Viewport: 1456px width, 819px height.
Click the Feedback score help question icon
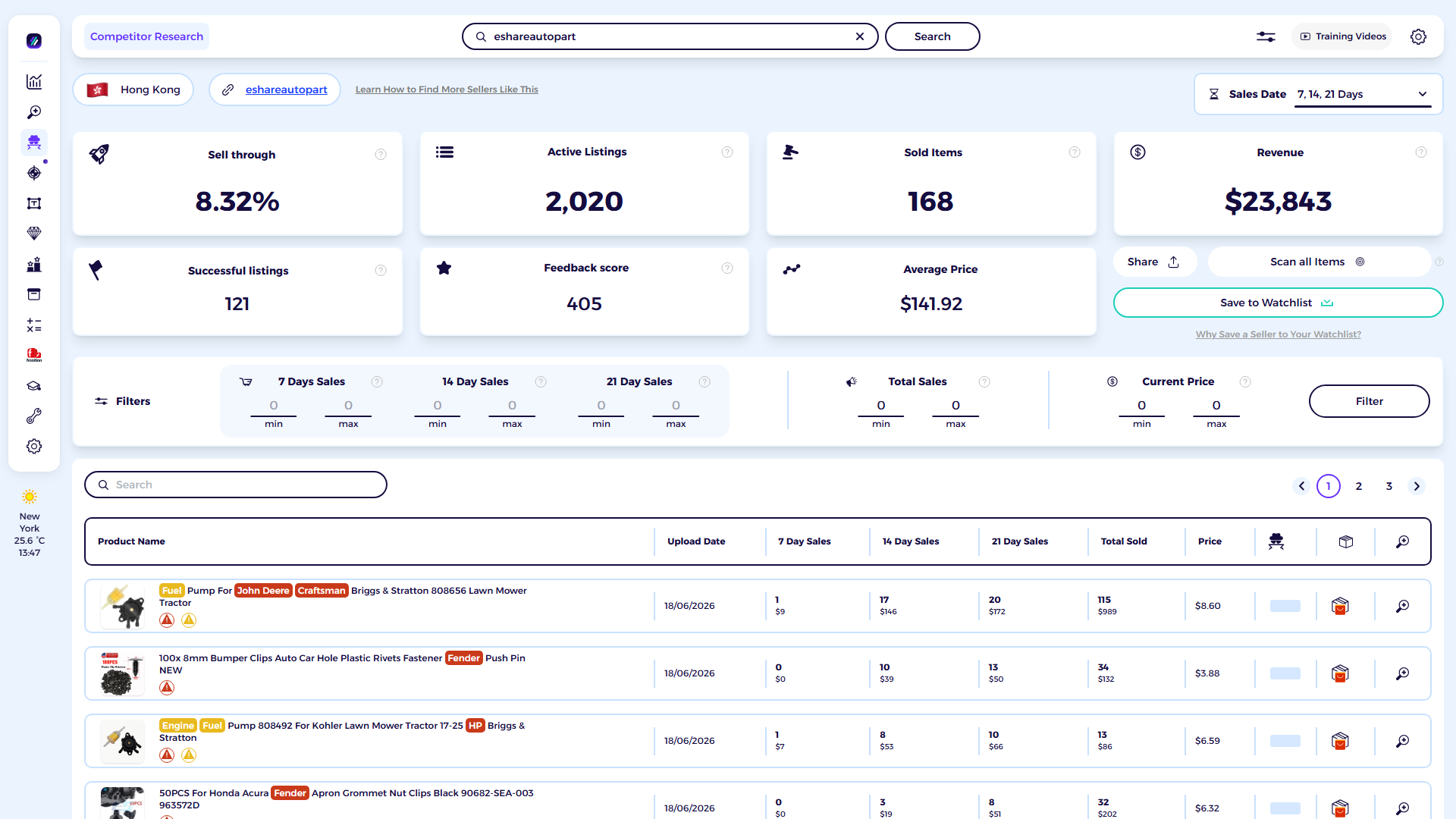727,268
